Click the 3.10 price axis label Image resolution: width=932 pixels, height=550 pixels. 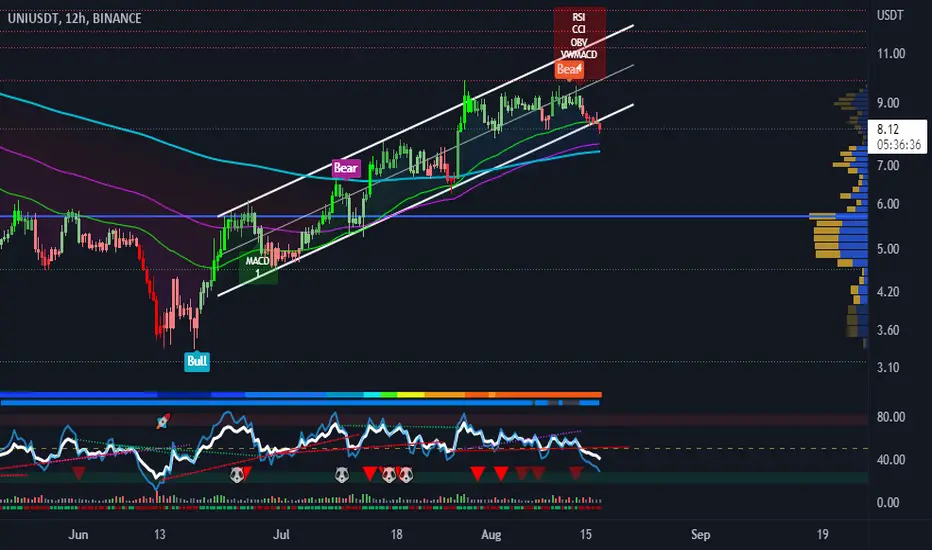coord(887,367)
